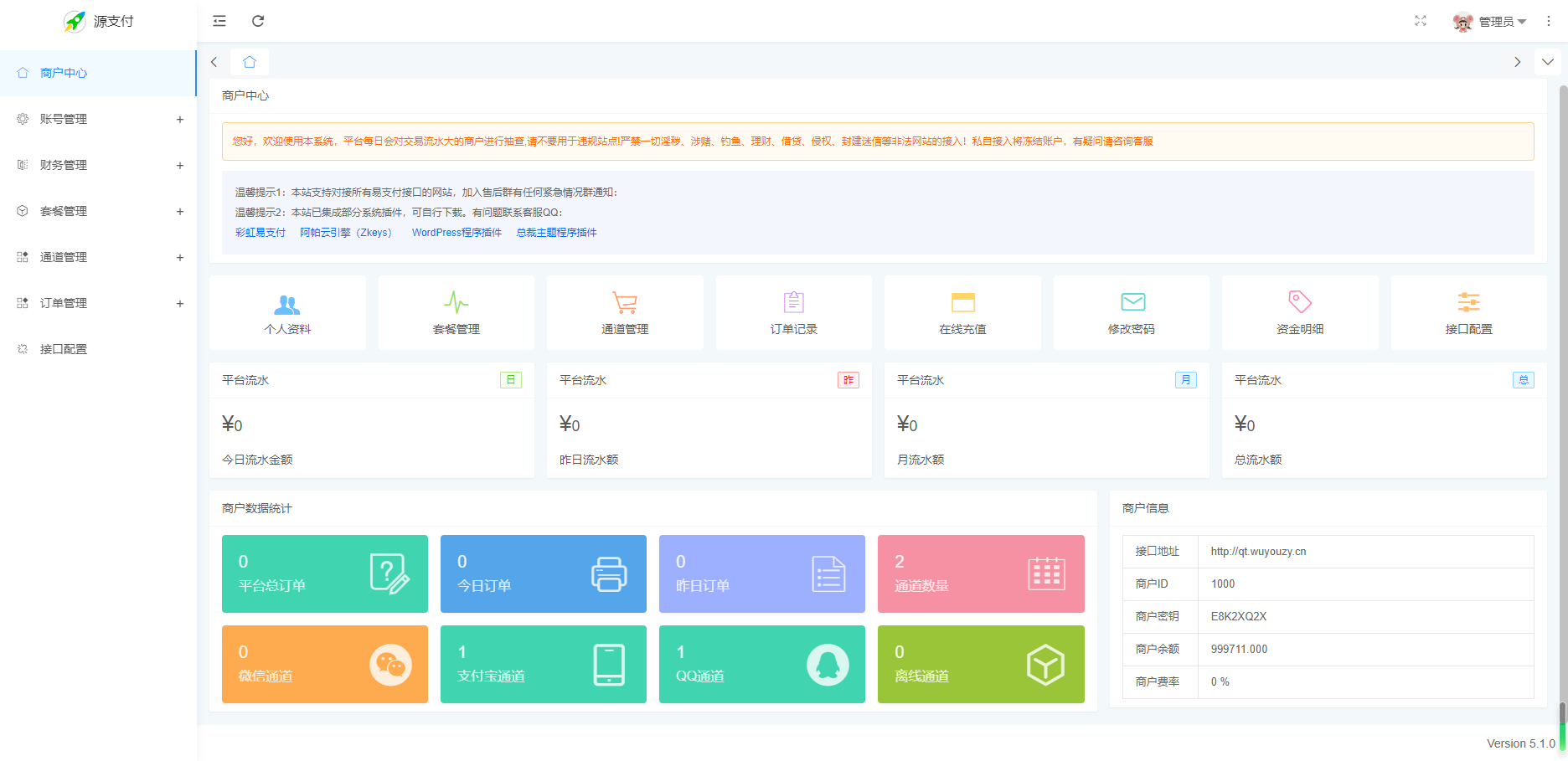Open 接口配置 shortcut sliders icon
Viewport: 1568px width, 761px height.
click(x=1469, y=302)
